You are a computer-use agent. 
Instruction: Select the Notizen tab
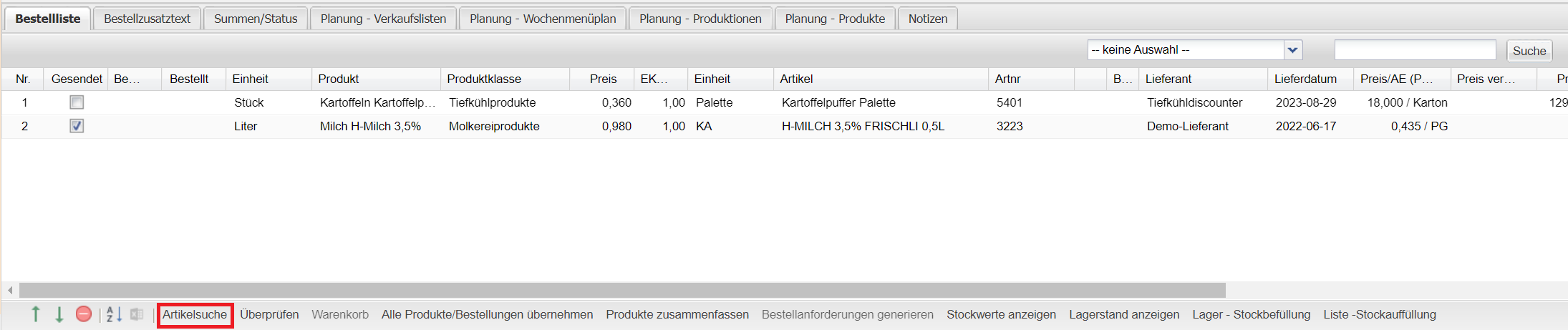point(928,19)
